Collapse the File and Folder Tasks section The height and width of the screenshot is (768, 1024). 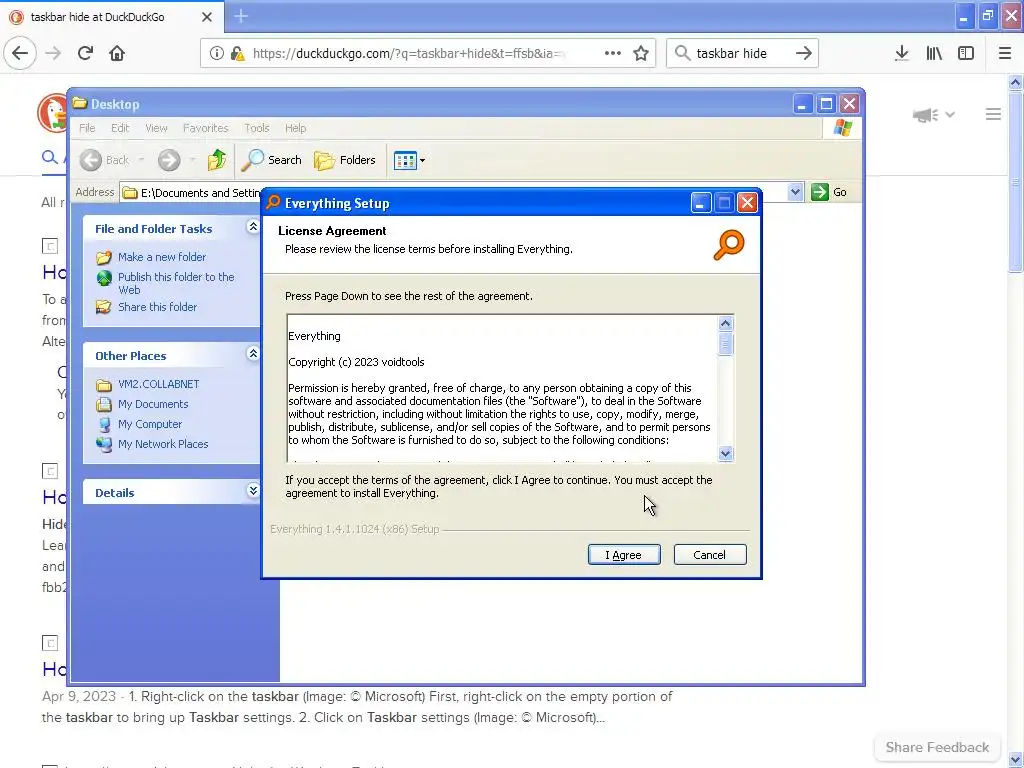coord(253,227)
